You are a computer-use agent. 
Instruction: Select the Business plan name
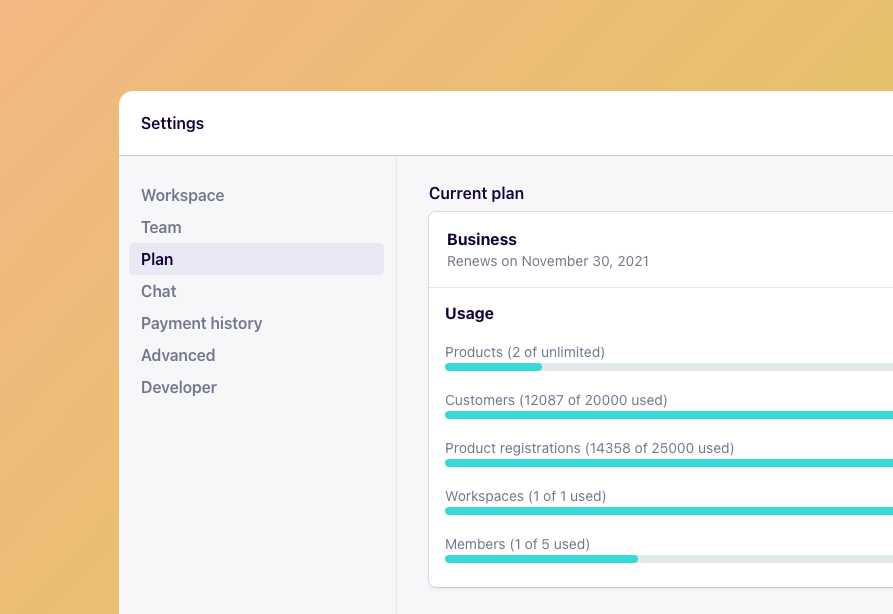tap(482, 239)
